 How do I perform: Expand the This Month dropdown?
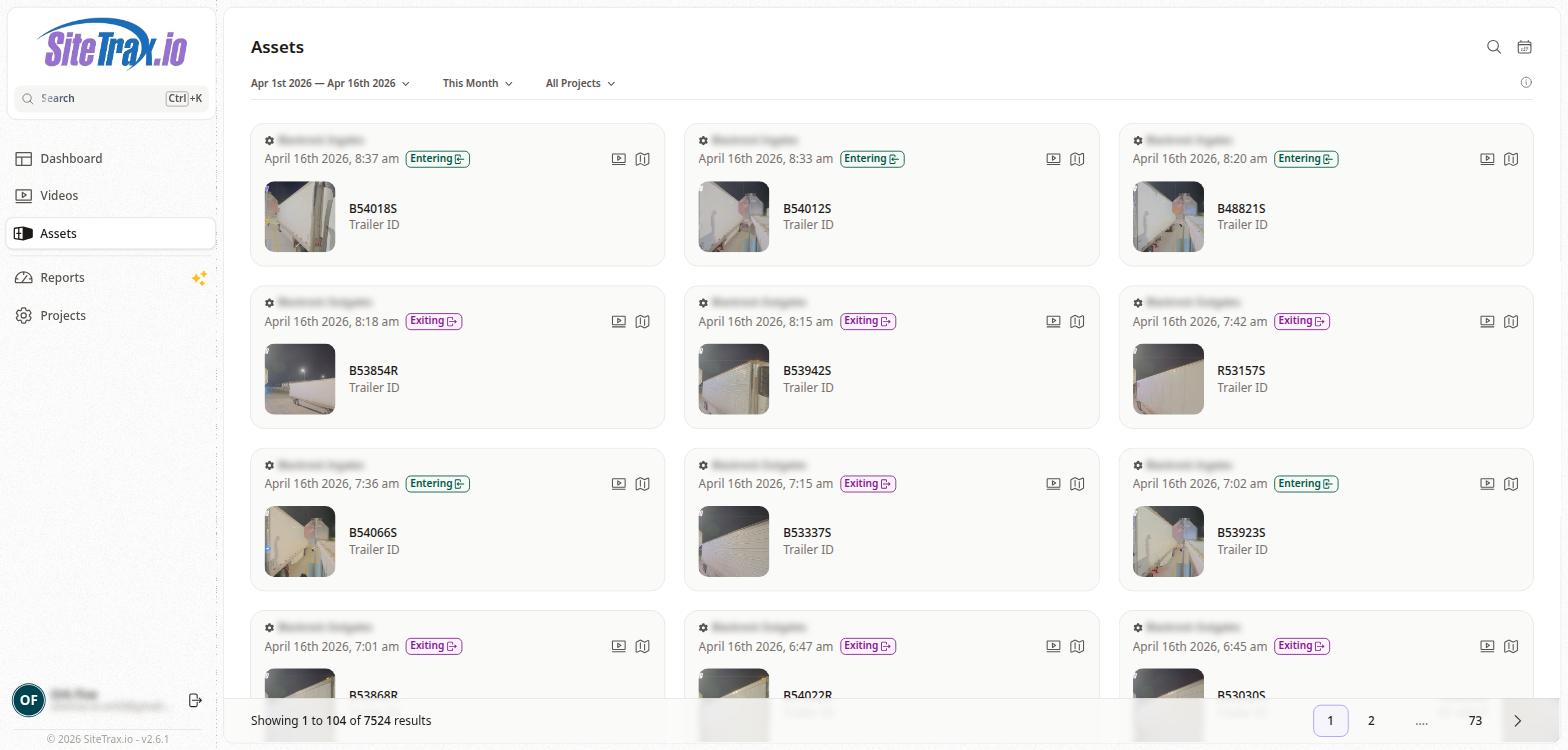(477, 83)
